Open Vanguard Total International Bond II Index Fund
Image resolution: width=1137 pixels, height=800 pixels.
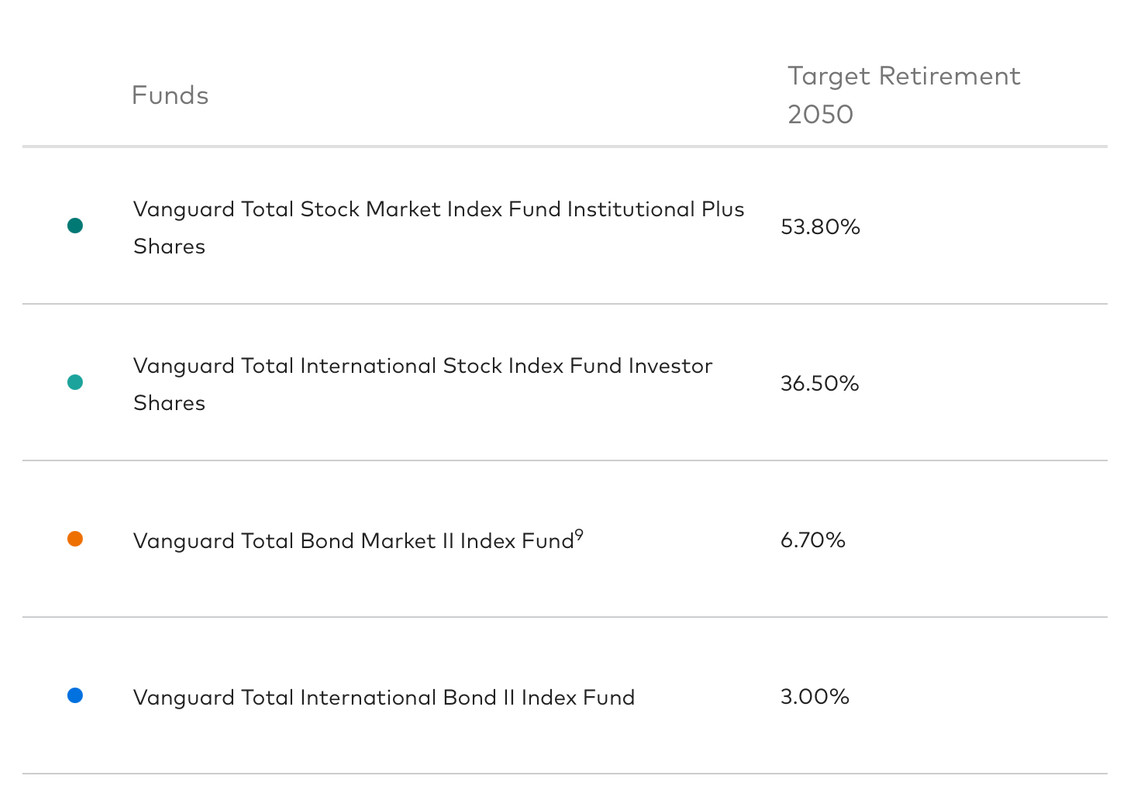click(383, 698)
